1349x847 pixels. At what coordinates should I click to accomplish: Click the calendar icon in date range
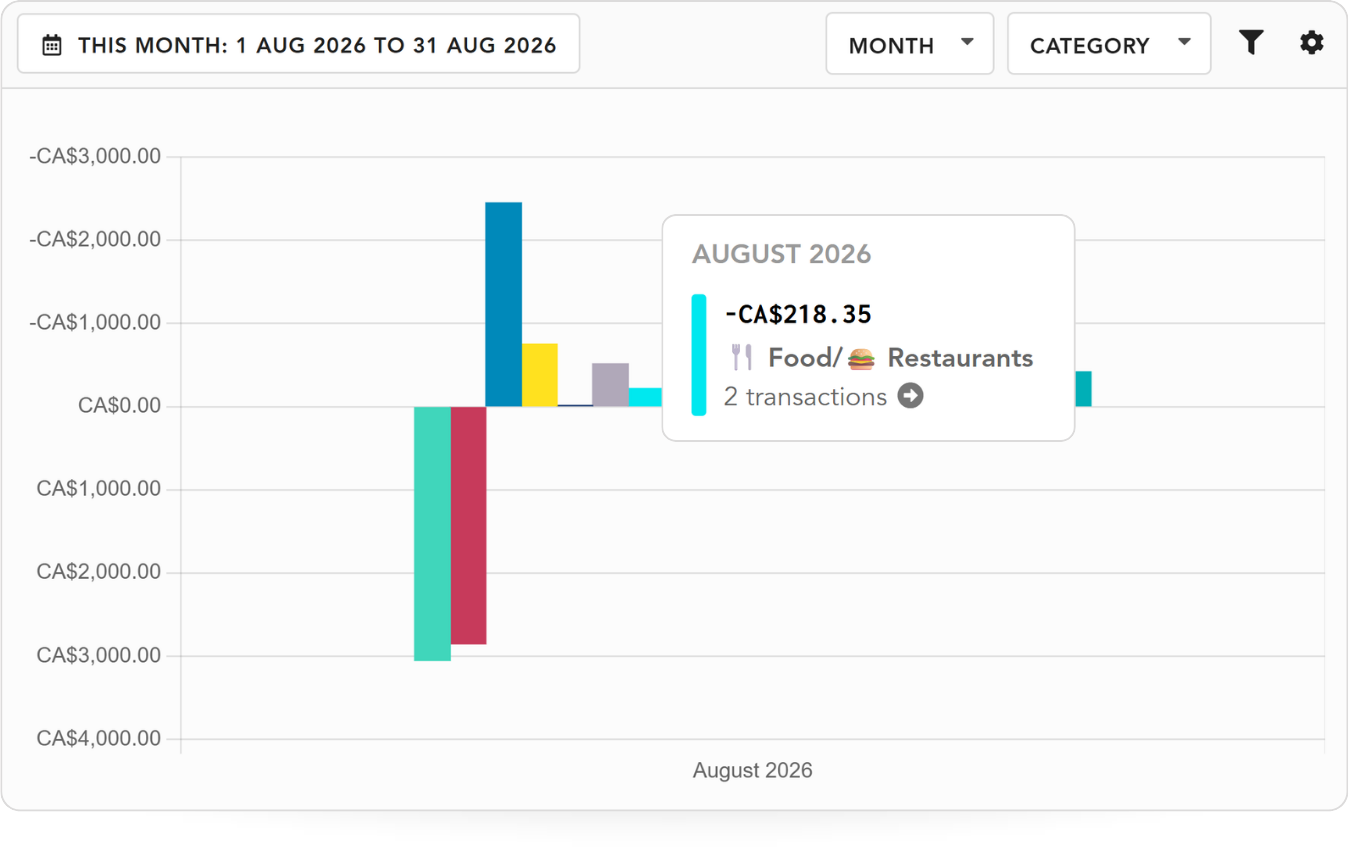click(x=52, y=45)
